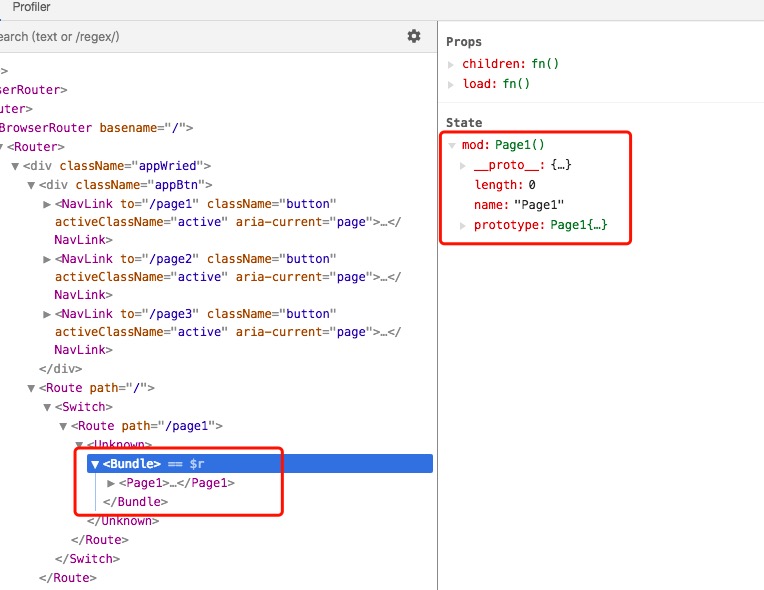Image resolution: width=764 pixels, height=590 pixels.
Task: Click the State section heading
Action: (464, 123)
